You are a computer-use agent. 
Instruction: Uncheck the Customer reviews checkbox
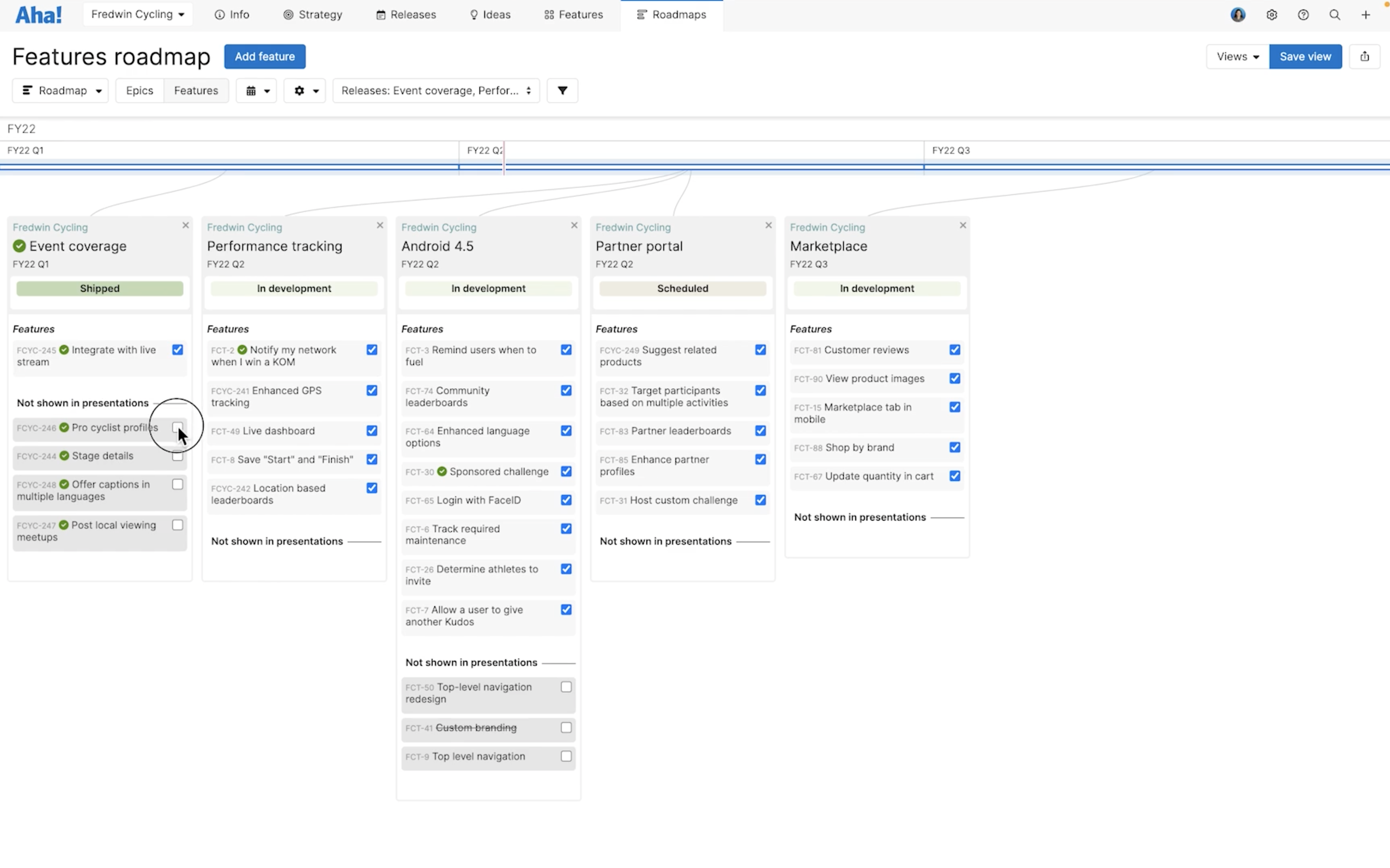(955, 350)
